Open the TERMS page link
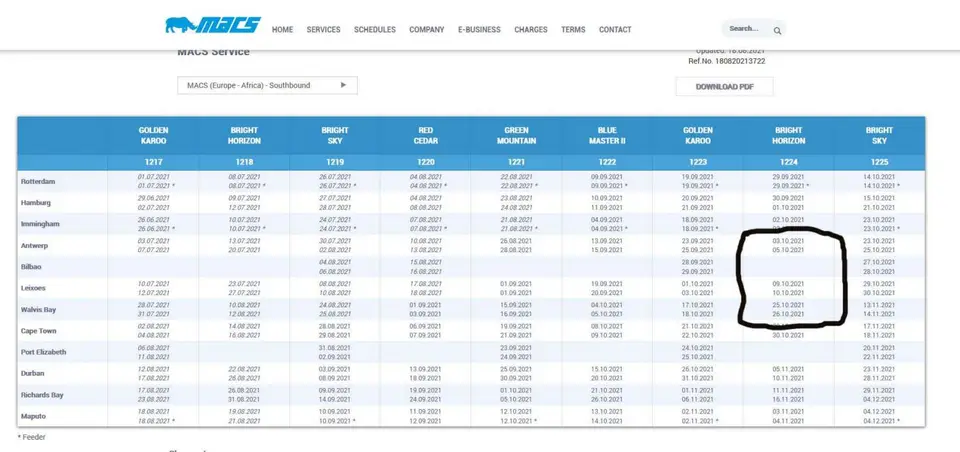This screenshot has height=452, width=960. coord(573,29)
